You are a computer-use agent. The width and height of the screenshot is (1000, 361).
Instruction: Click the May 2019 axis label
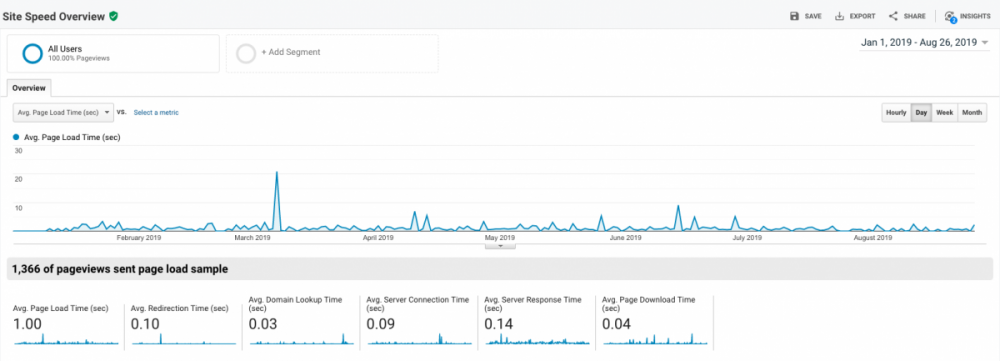[500, 238]
